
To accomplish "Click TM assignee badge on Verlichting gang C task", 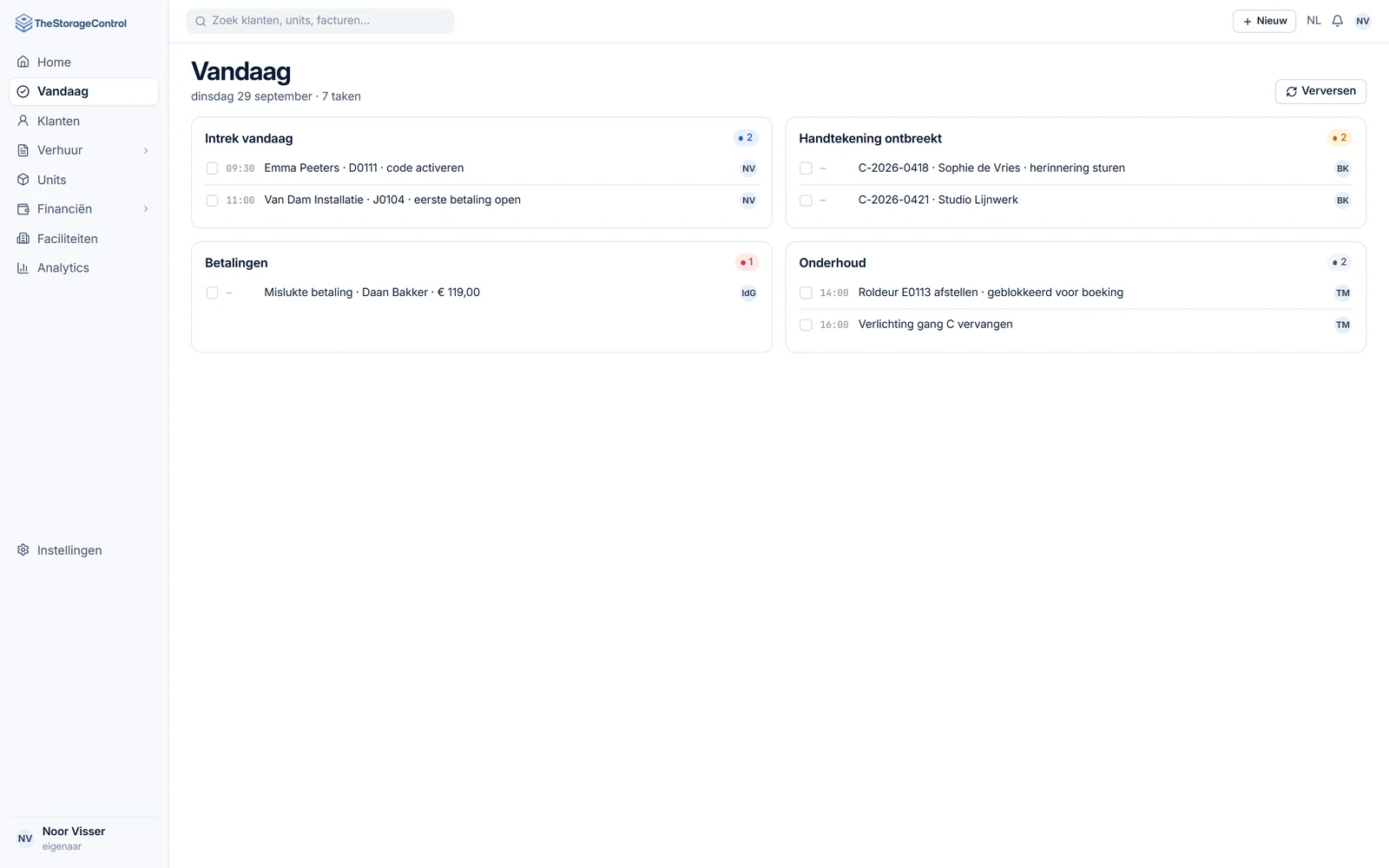I will pos(1343,325).
